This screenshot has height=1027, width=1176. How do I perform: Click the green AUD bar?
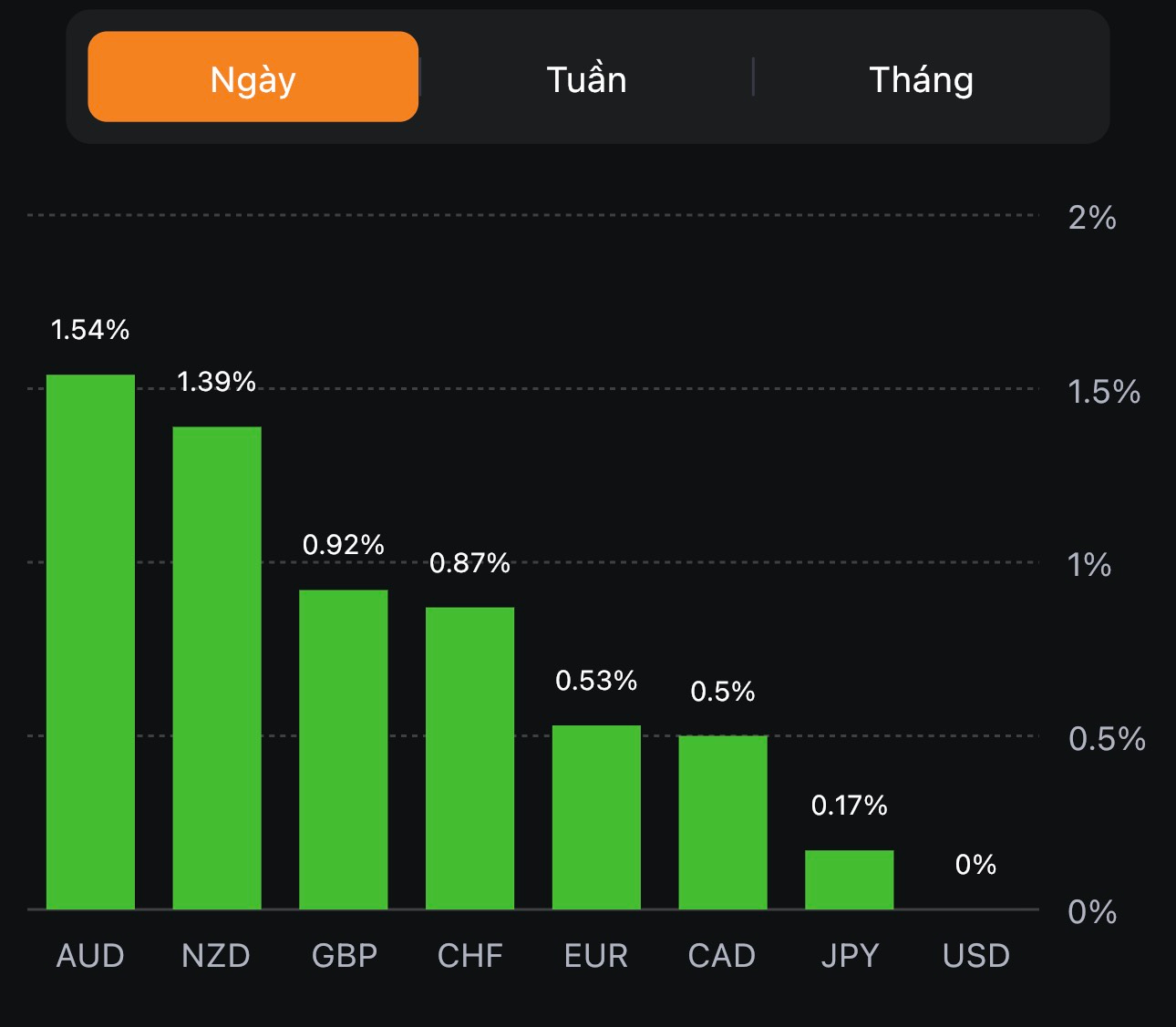[90, 642]
